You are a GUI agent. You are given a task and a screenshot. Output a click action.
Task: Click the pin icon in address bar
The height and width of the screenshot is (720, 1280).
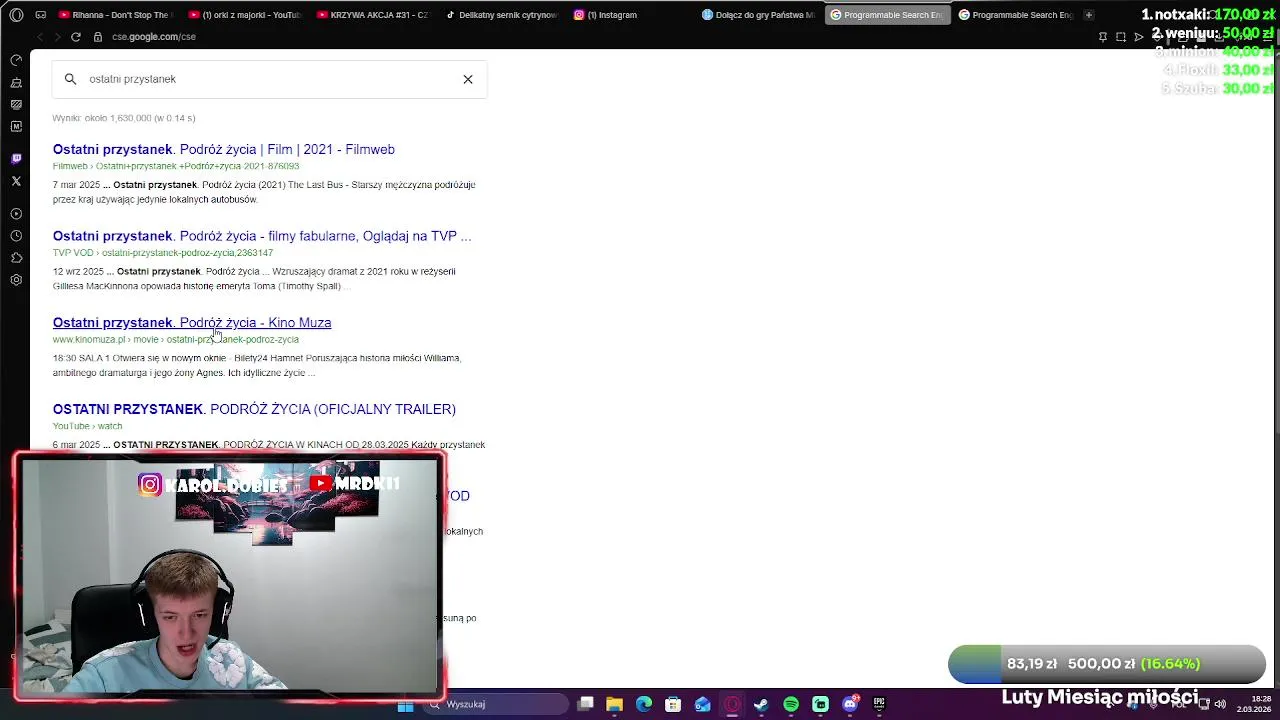click(x=1103, y=37)
